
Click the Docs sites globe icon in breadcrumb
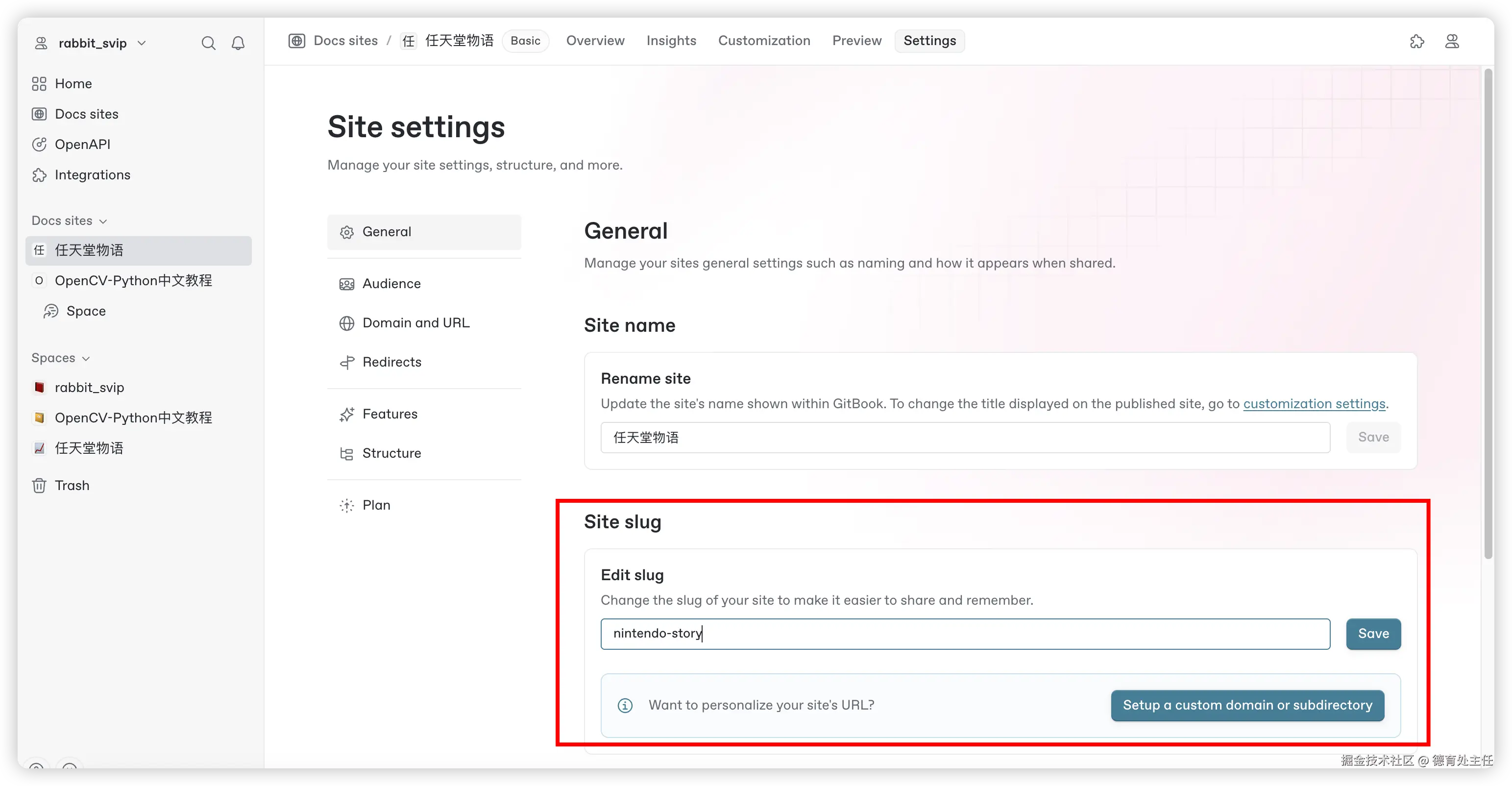point(297,41)
